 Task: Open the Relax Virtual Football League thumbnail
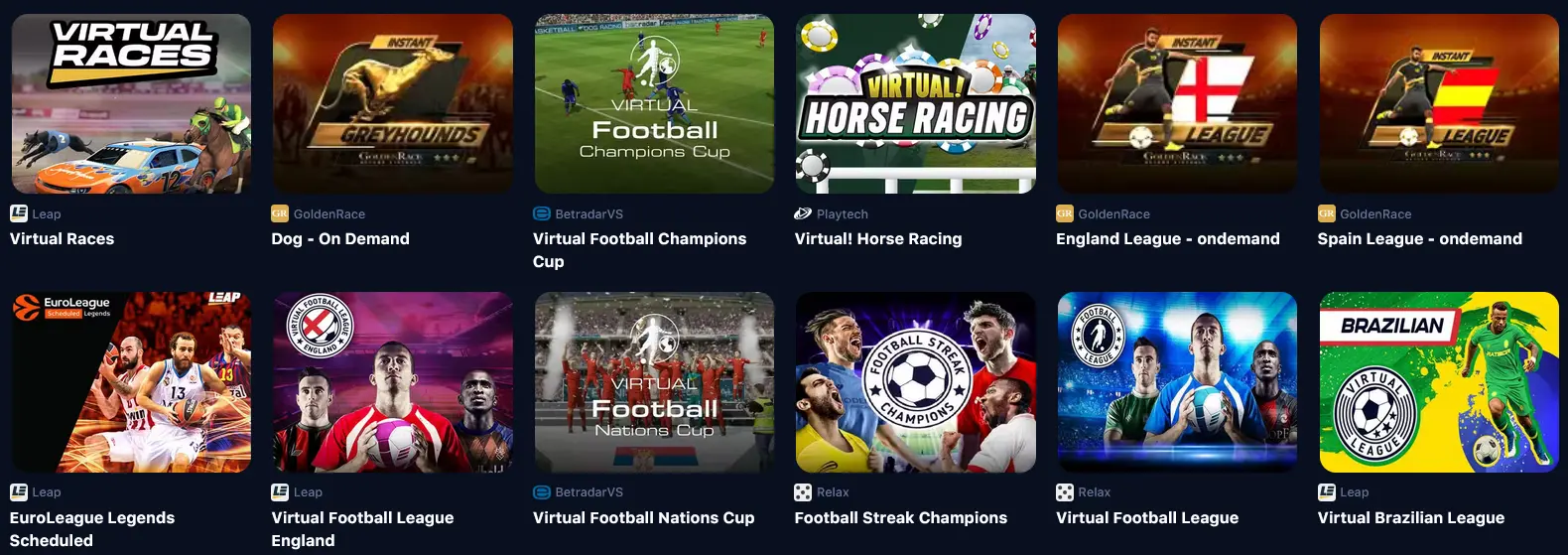pyautogui.click(x=1178, y=382)
